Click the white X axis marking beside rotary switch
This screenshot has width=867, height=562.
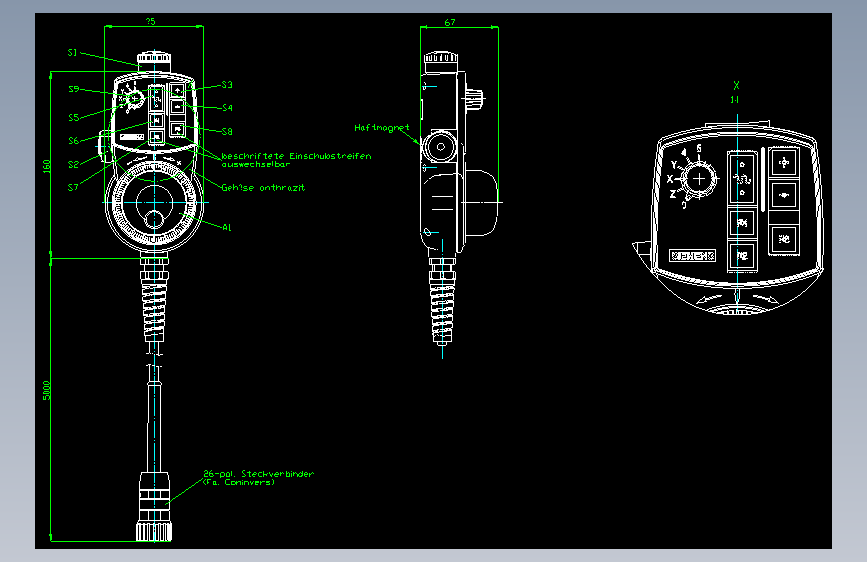click(670, 179)
